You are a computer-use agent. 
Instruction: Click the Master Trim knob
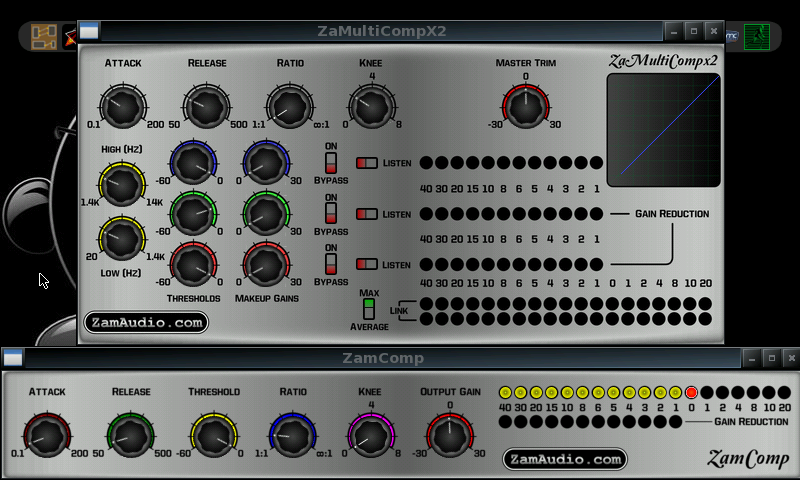click(525, 106)
